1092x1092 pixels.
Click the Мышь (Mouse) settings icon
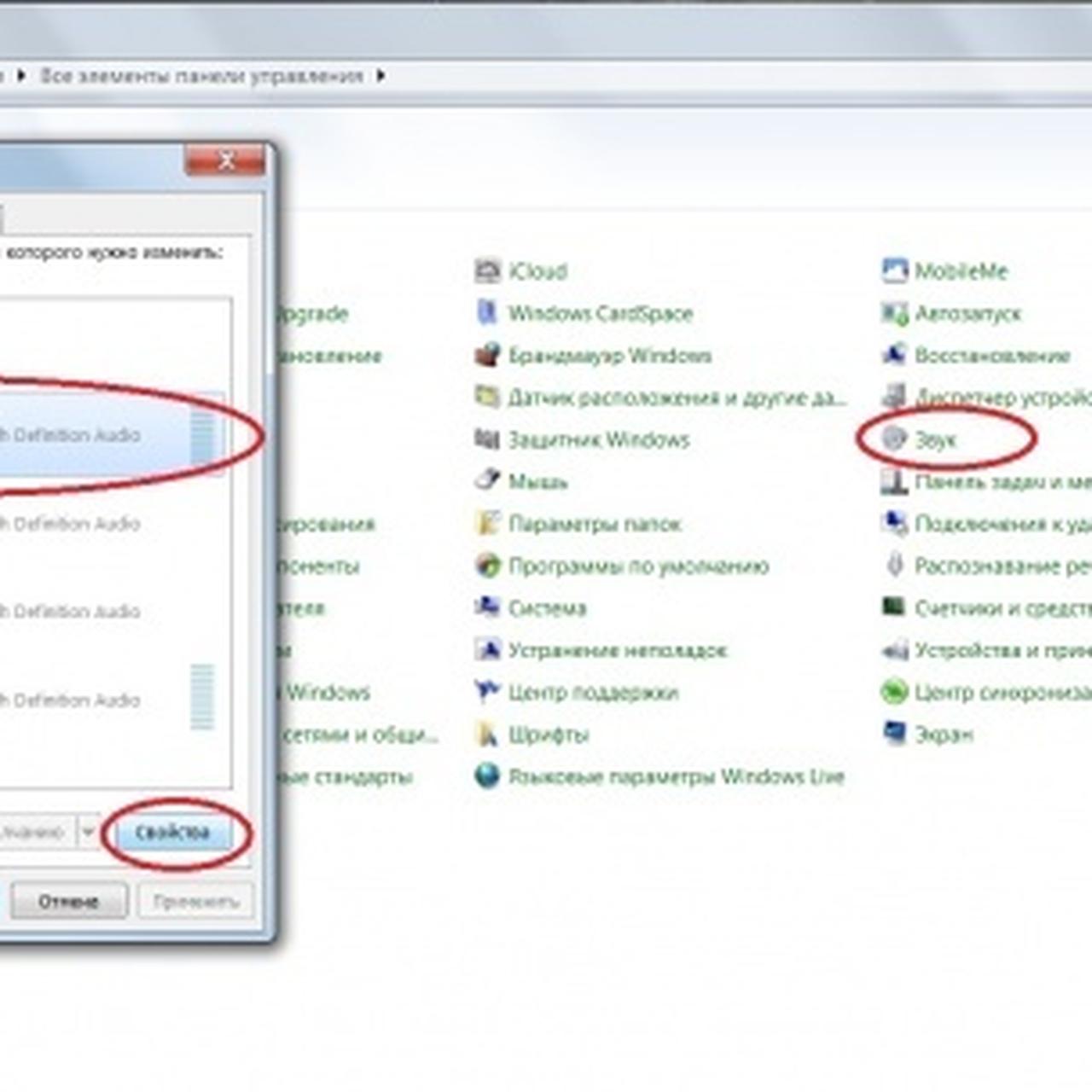(x=487, y=481)
